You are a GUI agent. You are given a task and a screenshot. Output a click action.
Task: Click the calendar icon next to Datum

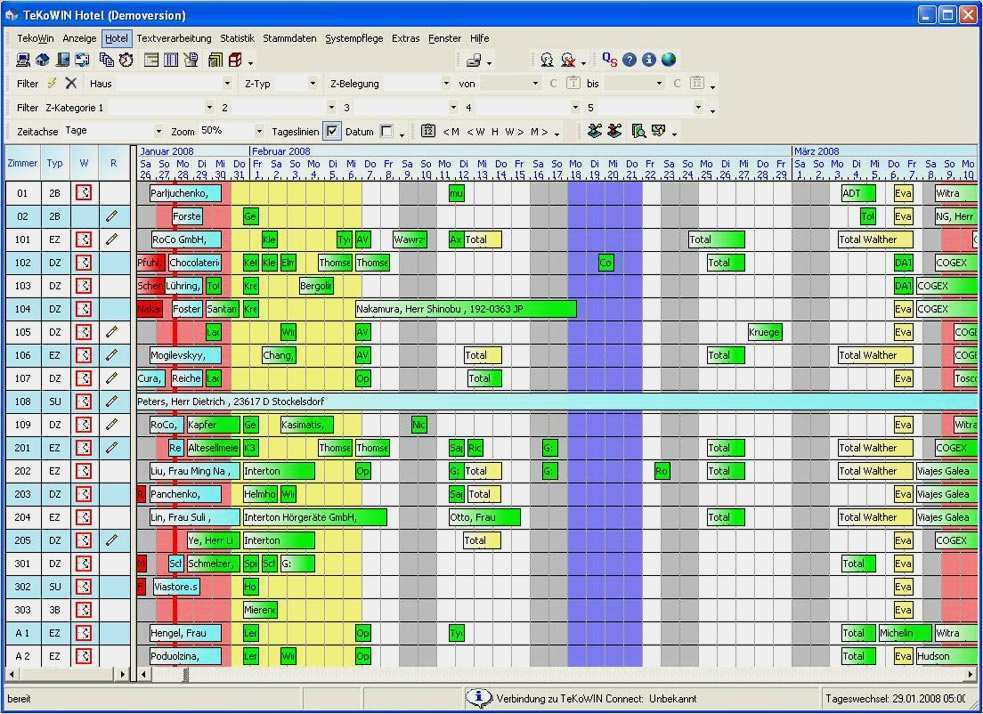tap(426, 131)
